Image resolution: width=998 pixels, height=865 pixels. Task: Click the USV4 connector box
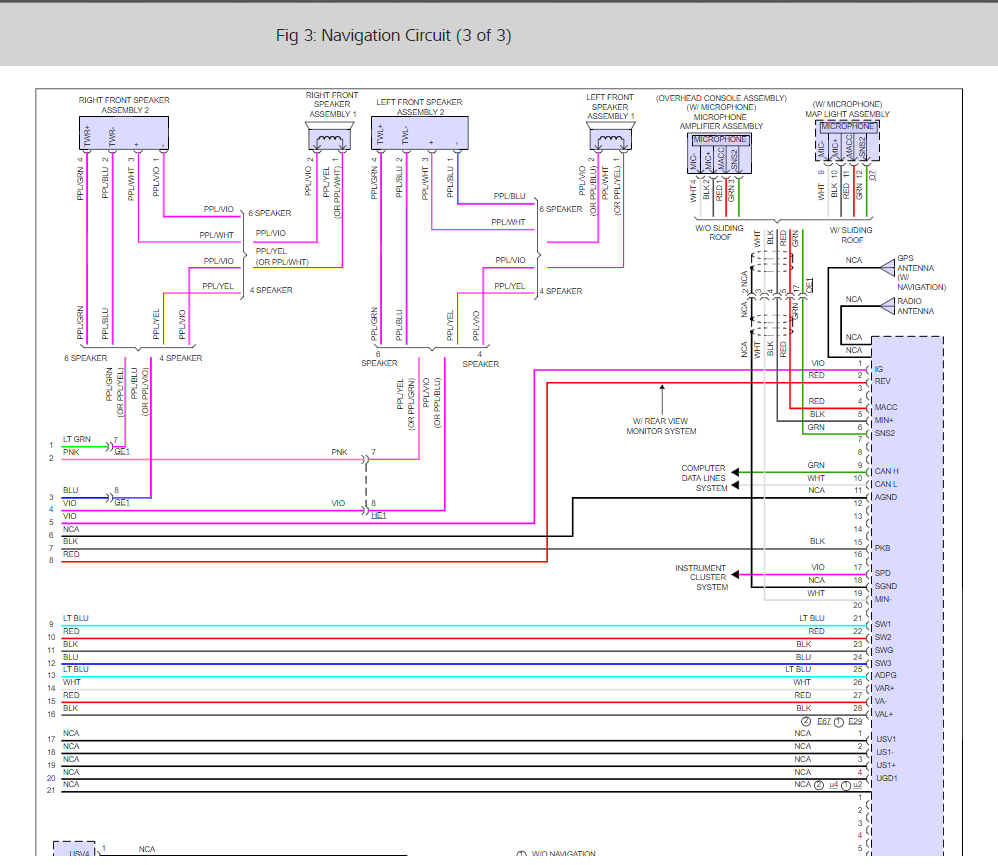tap(80, 853)
